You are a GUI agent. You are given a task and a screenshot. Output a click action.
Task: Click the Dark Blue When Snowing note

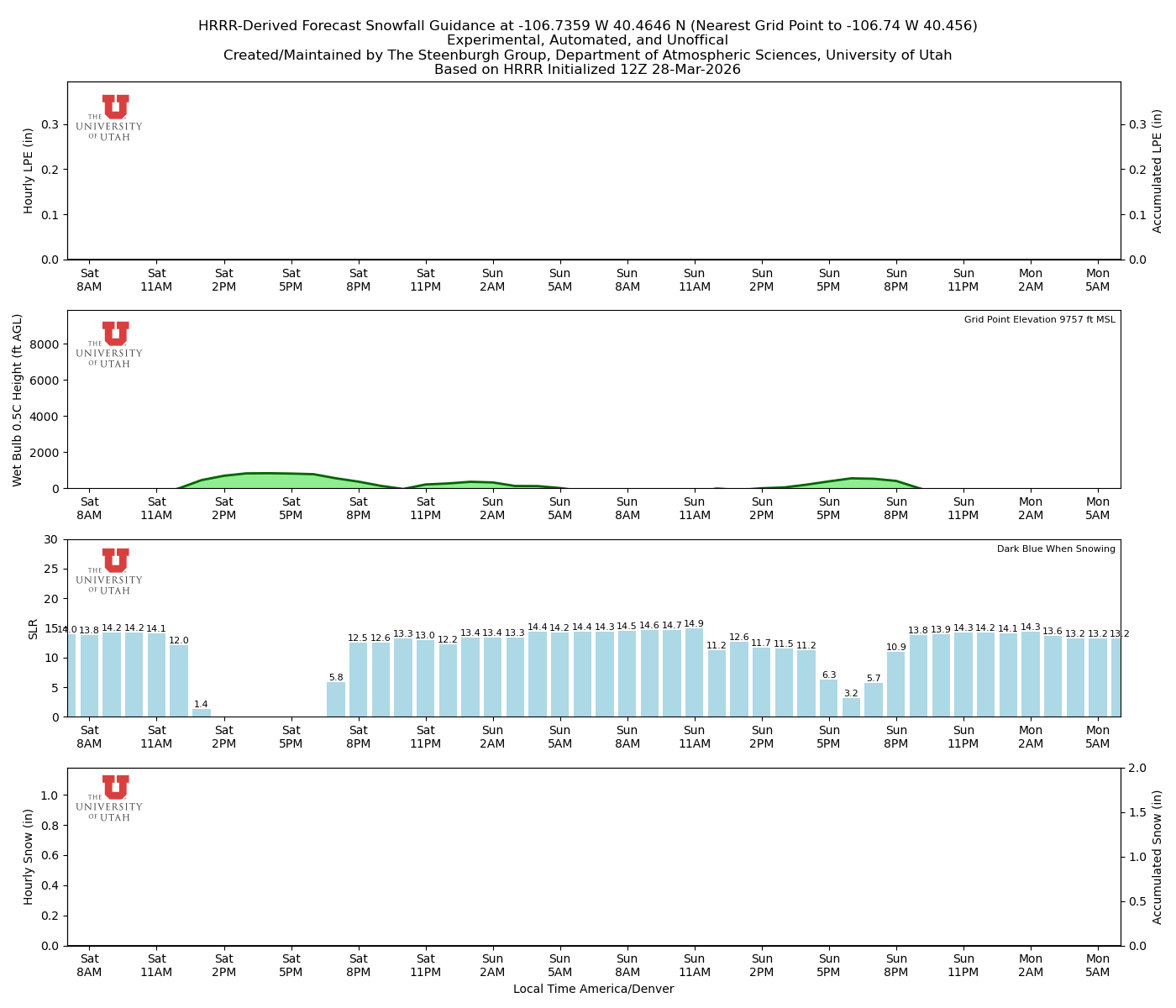(x=1056, y=549)
